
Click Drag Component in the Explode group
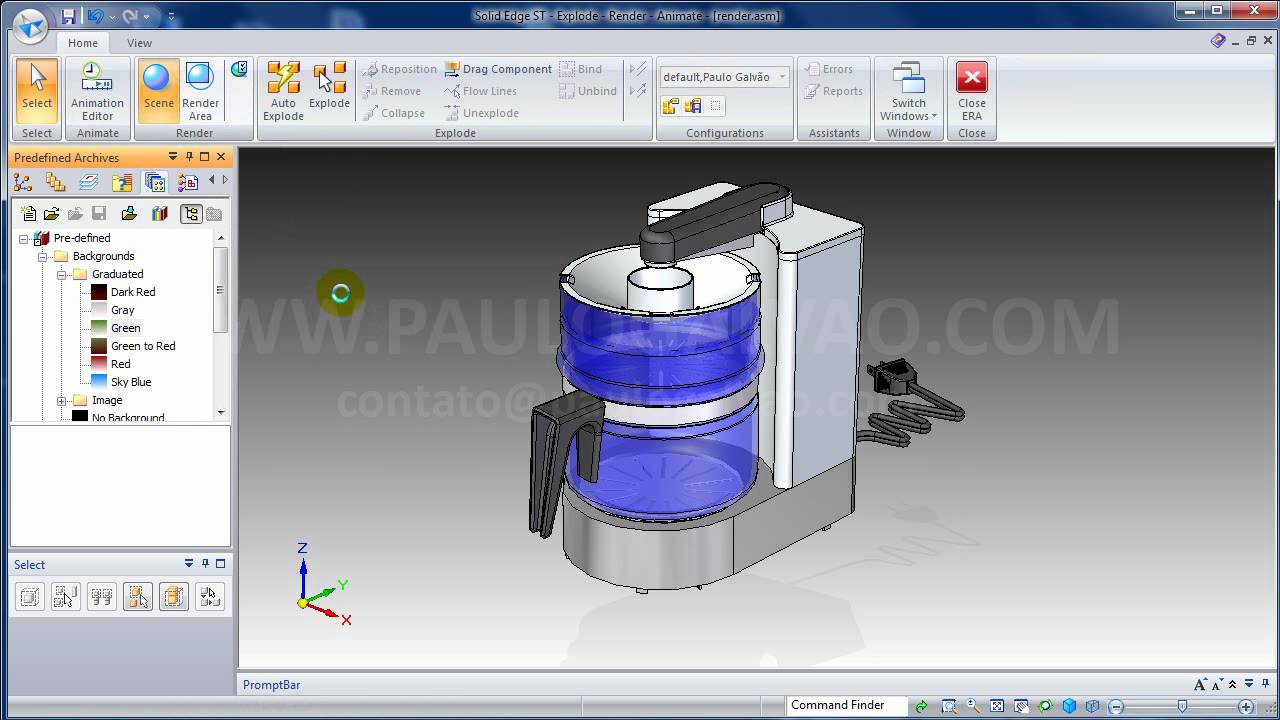click(x=498, y=69)
